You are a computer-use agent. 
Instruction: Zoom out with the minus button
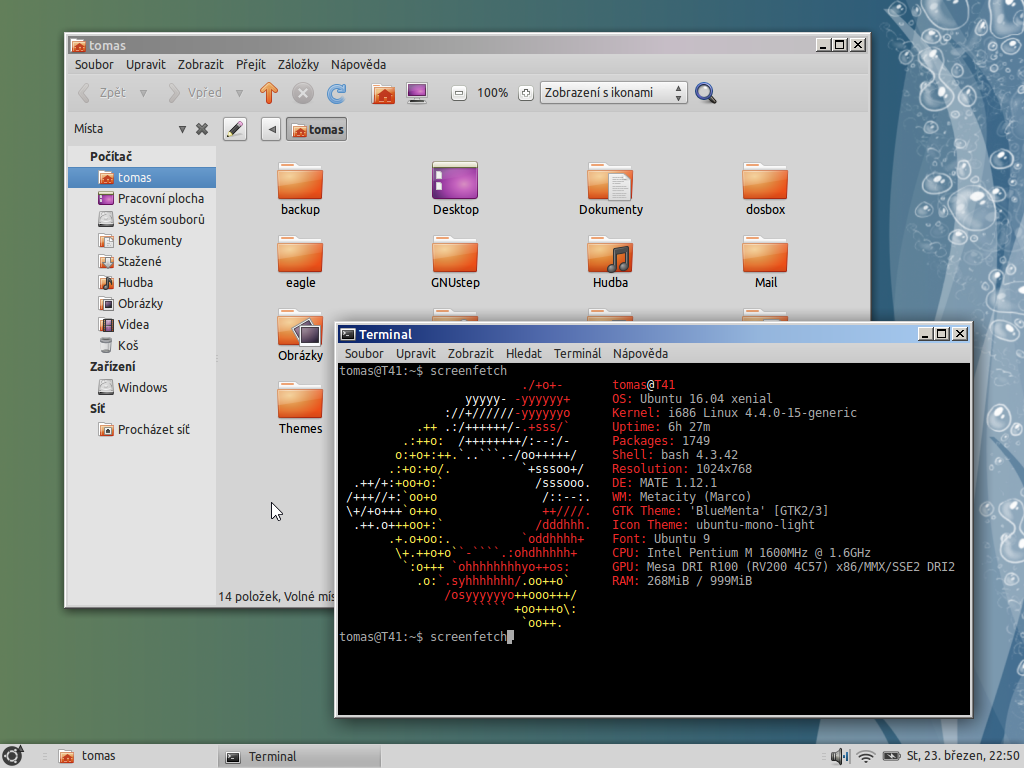(458, 93)
